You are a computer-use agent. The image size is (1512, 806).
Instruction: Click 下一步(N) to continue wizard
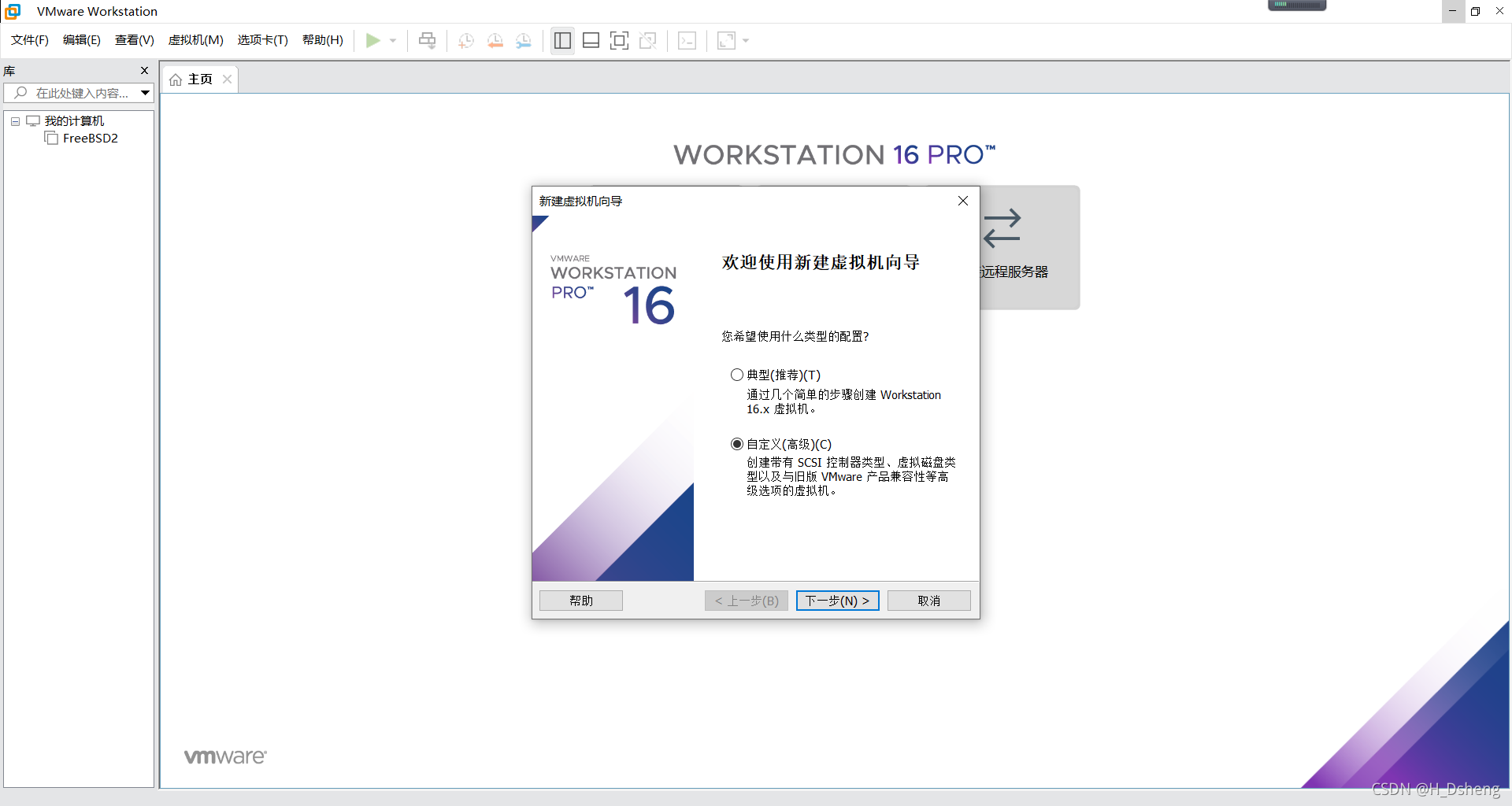pos(838,601)
